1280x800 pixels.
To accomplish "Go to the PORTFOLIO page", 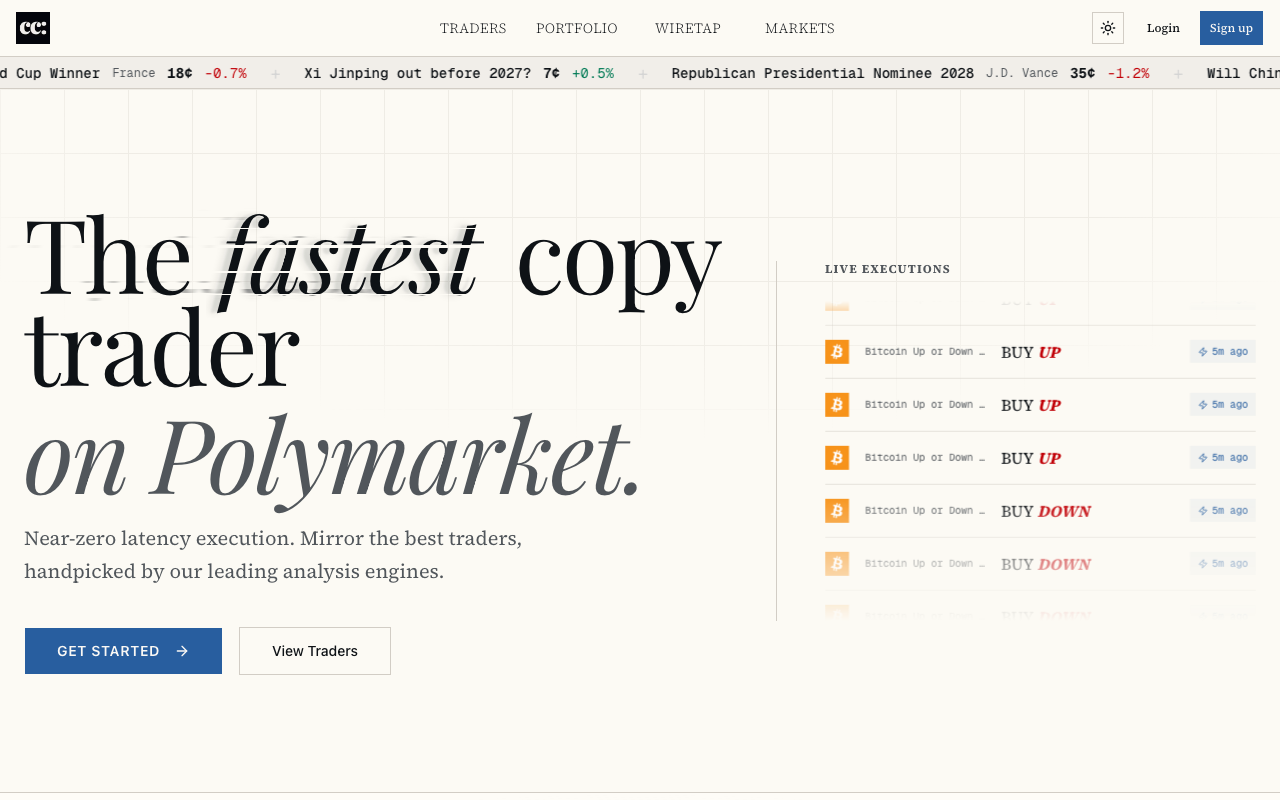I will click(x=577, y=28).
